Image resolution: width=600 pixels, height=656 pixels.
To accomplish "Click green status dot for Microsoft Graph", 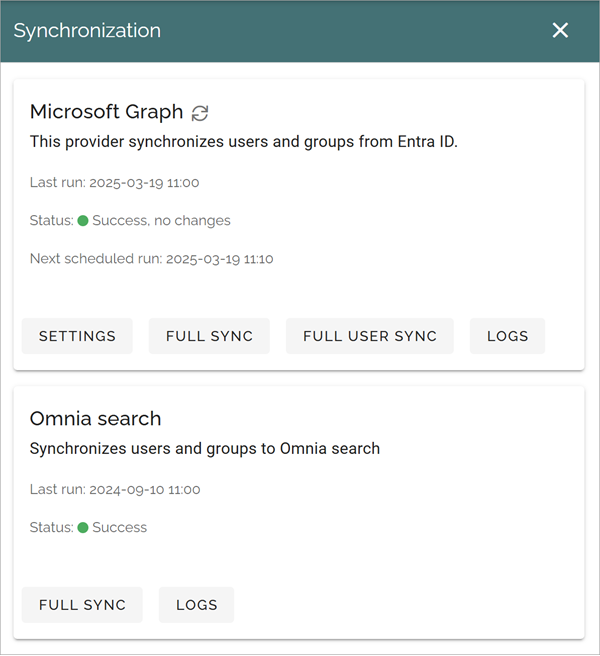I will coord(83,220).
